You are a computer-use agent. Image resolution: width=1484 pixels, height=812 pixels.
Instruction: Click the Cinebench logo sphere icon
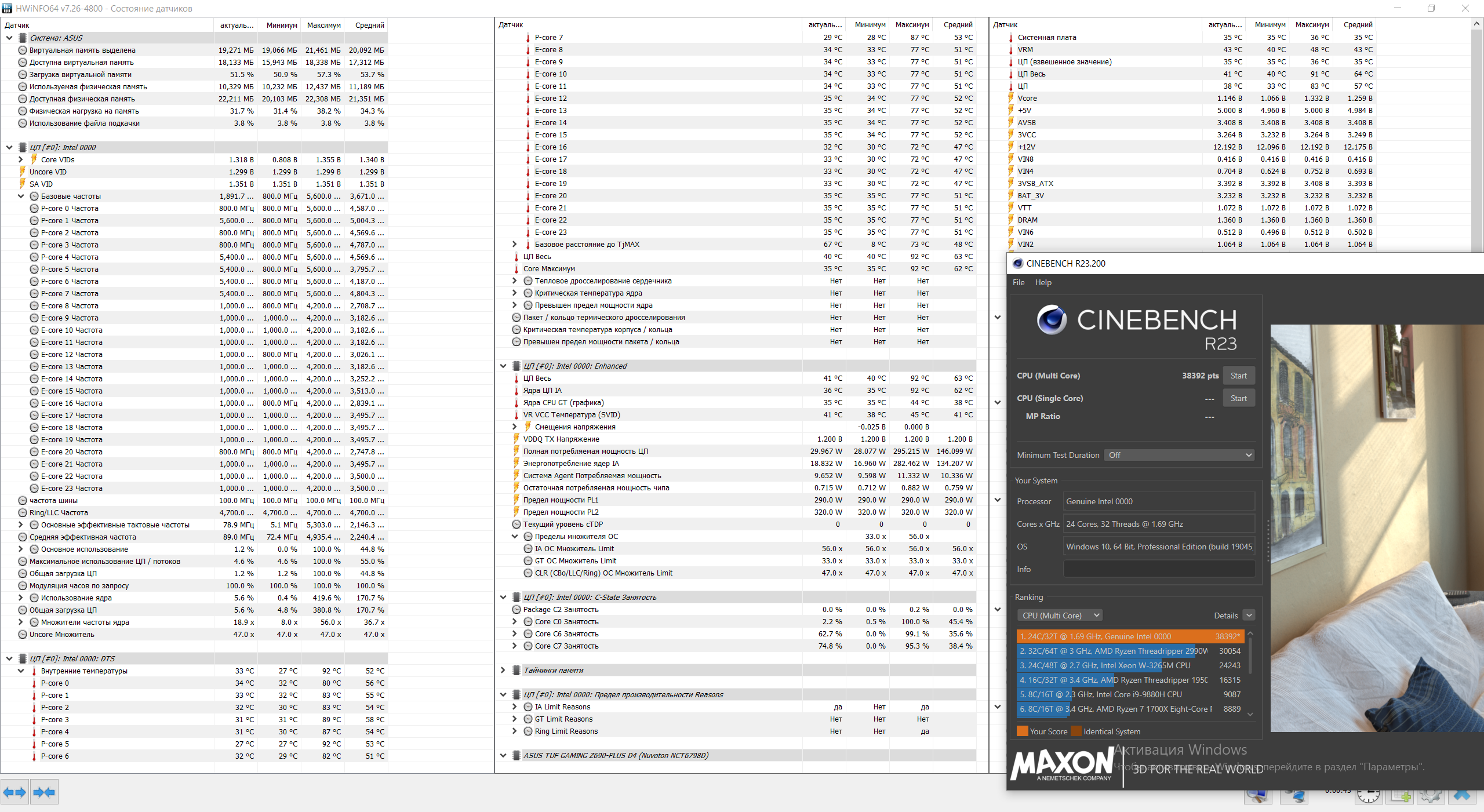(1052, 319)
